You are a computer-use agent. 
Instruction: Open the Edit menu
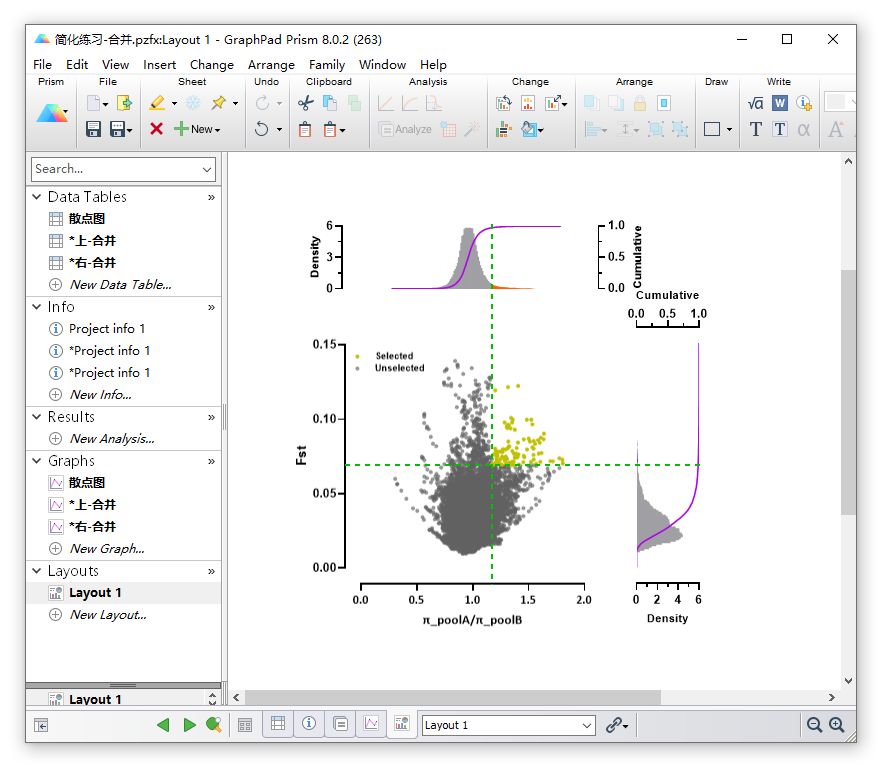pos(77,65)
